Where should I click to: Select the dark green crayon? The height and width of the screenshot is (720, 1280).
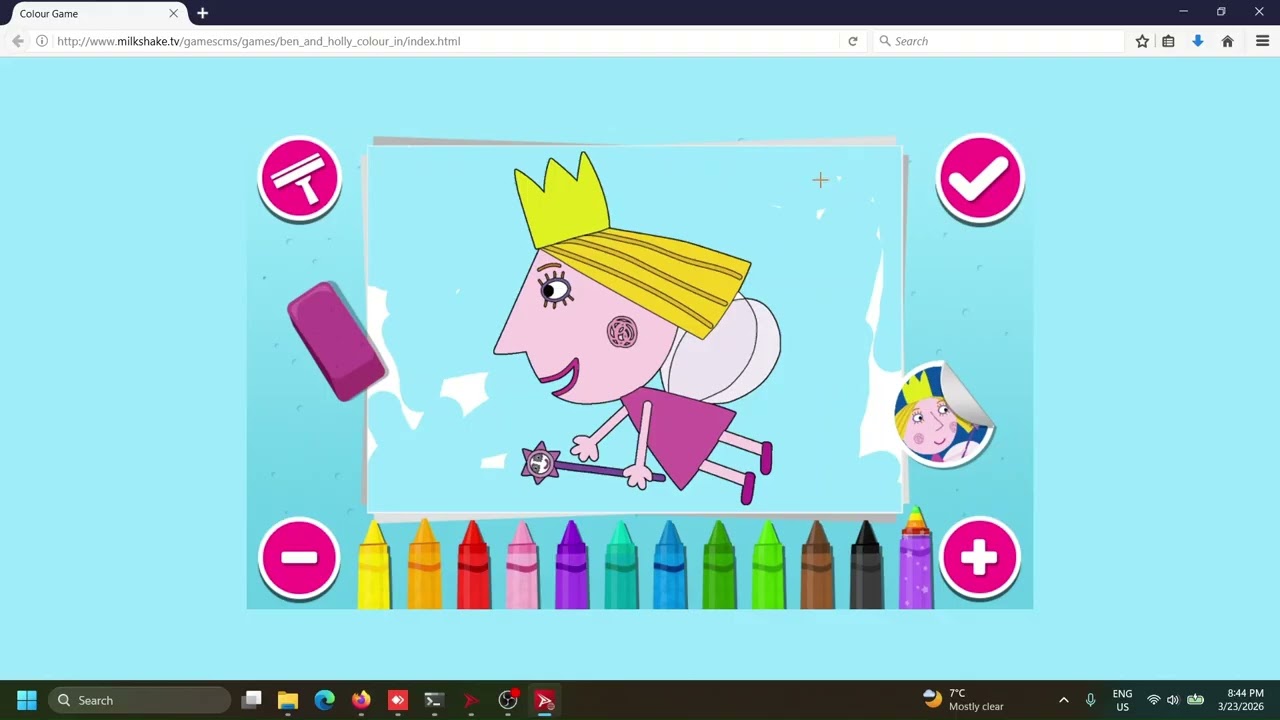(x=718, y=565)
